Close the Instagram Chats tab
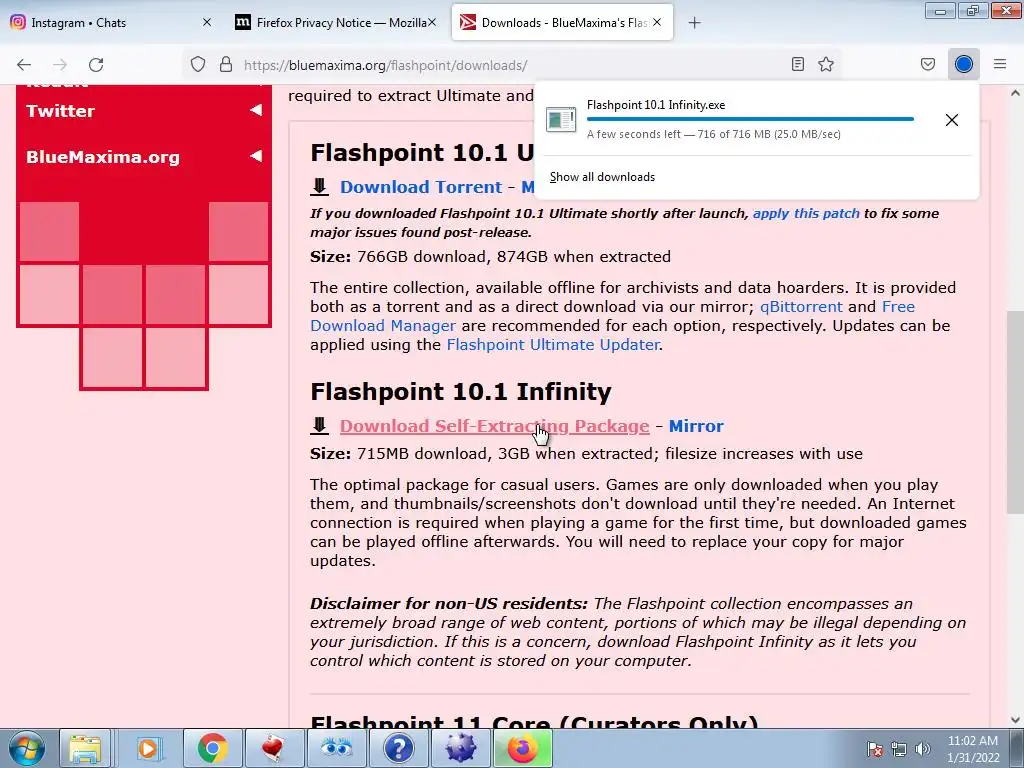The width and height of the screenshot is (1024, 768). pos(207,22)
